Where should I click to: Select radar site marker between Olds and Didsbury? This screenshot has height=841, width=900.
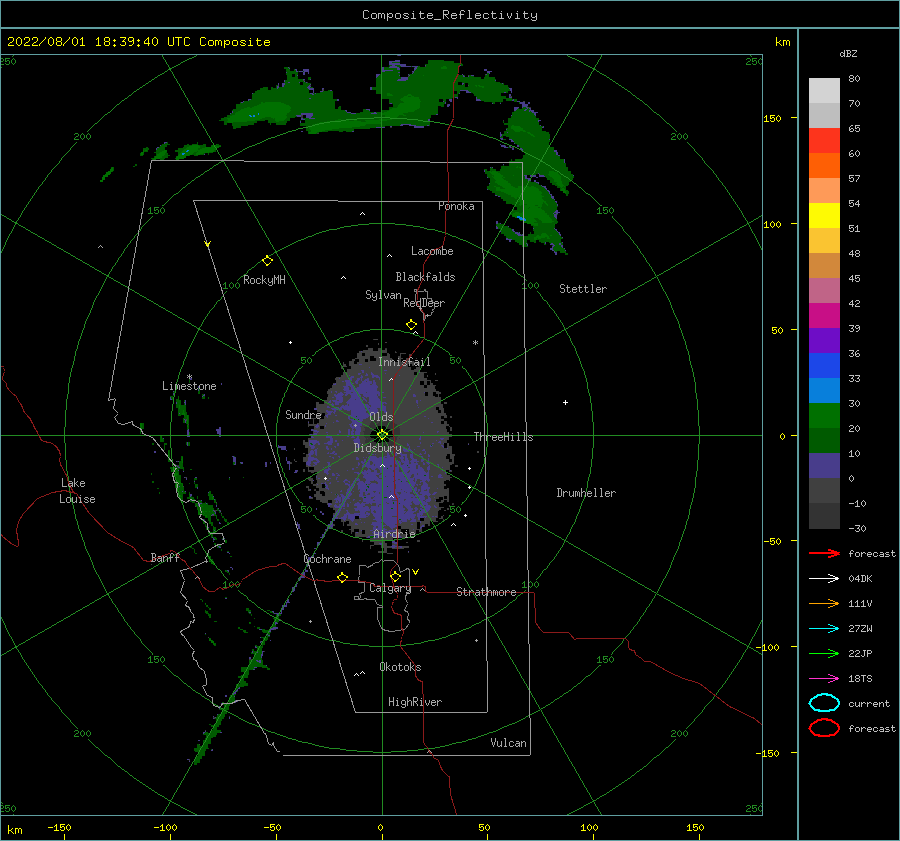(382, 435)
